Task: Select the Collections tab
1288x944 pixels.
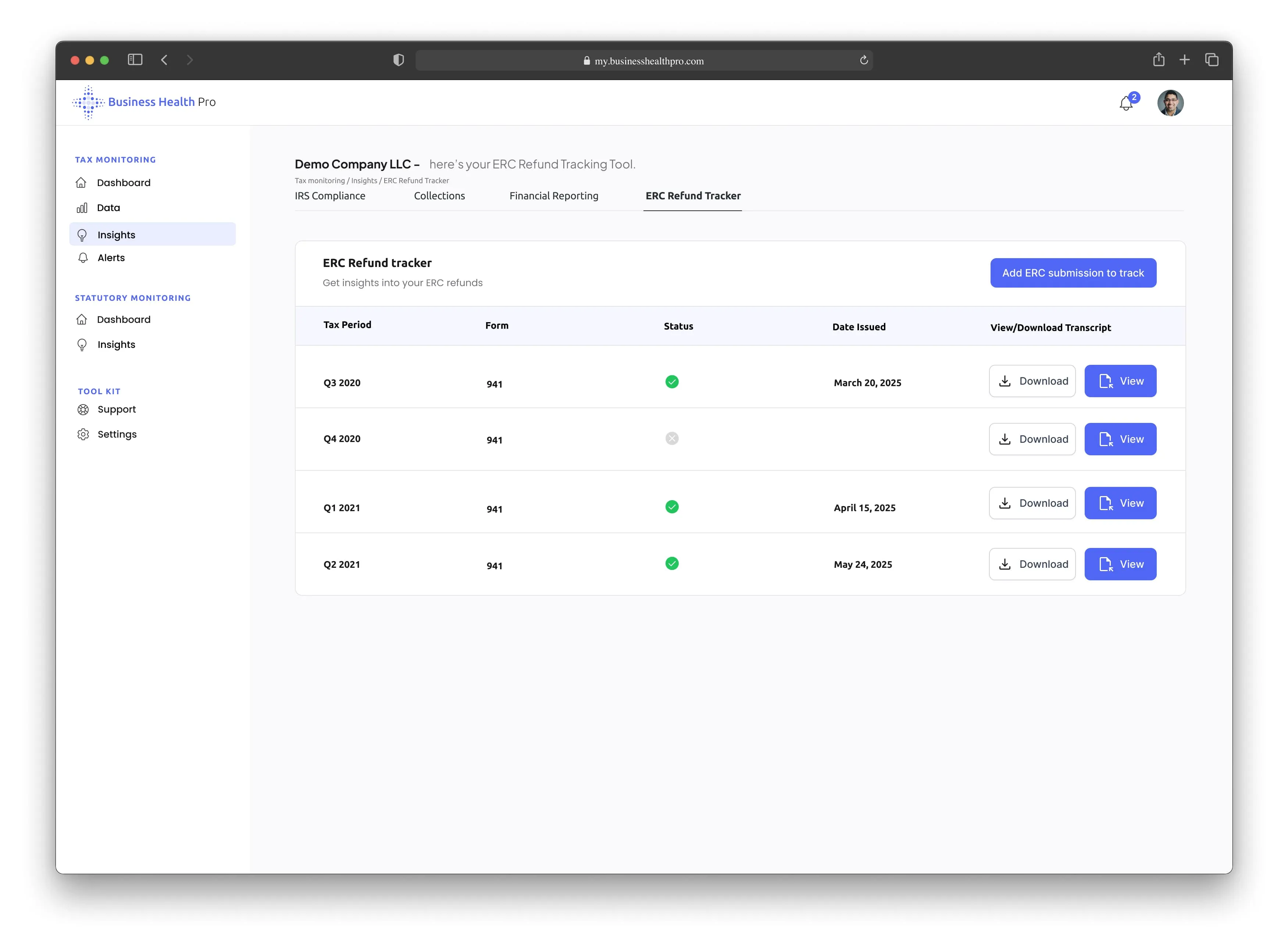Action: (439, 196)
